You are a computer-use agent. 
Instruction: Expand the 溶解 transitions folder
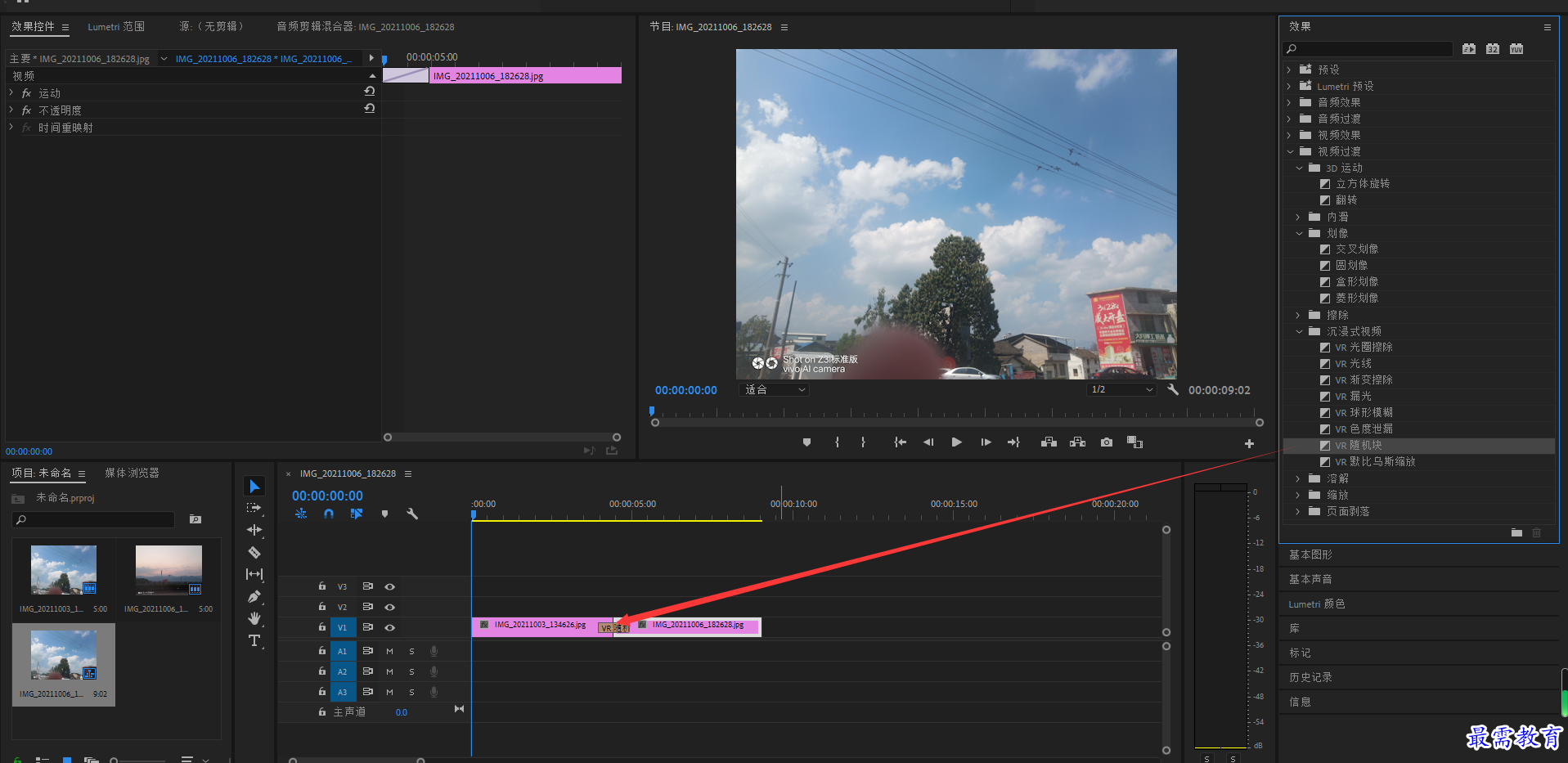coord(1299,478)
